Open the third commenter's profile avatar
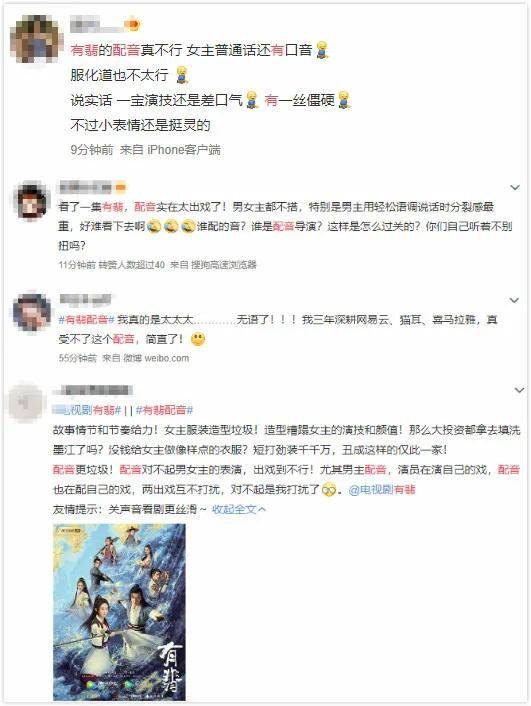Viewport: 531px width, 706px height. 31,312
